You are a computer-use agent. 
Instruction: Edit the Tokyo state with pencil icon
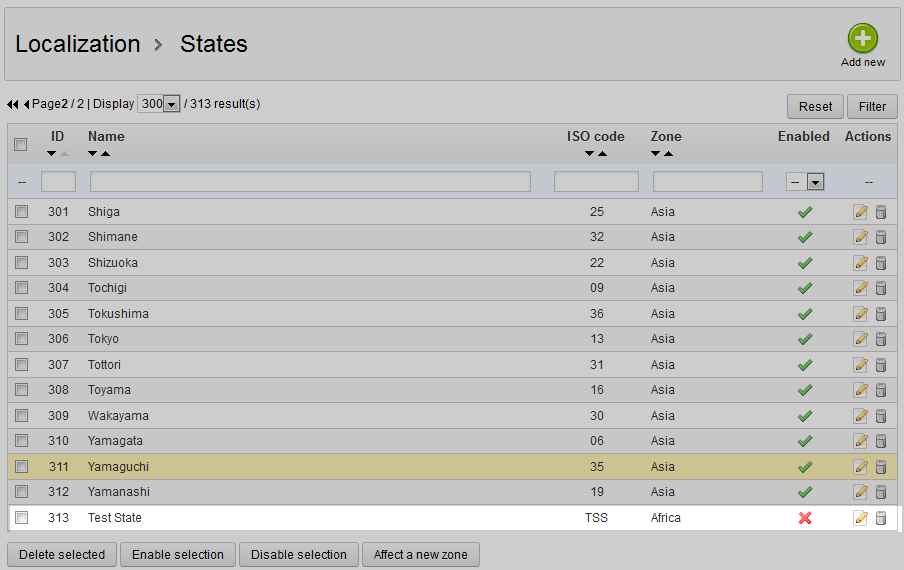[x=860, y=339]
